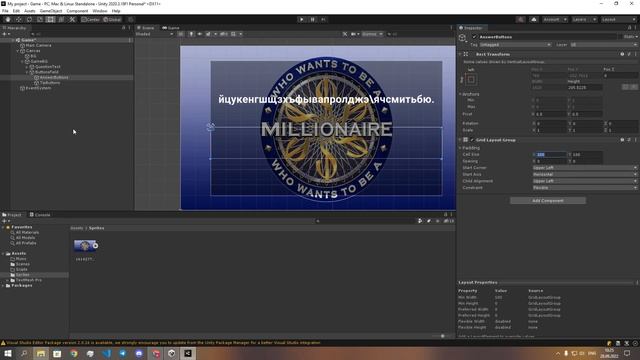The height and width of the screenshot is (360, 640).
Task: Collapse the Canvas node in Hierarchy
Action: (x=18, y=51)
